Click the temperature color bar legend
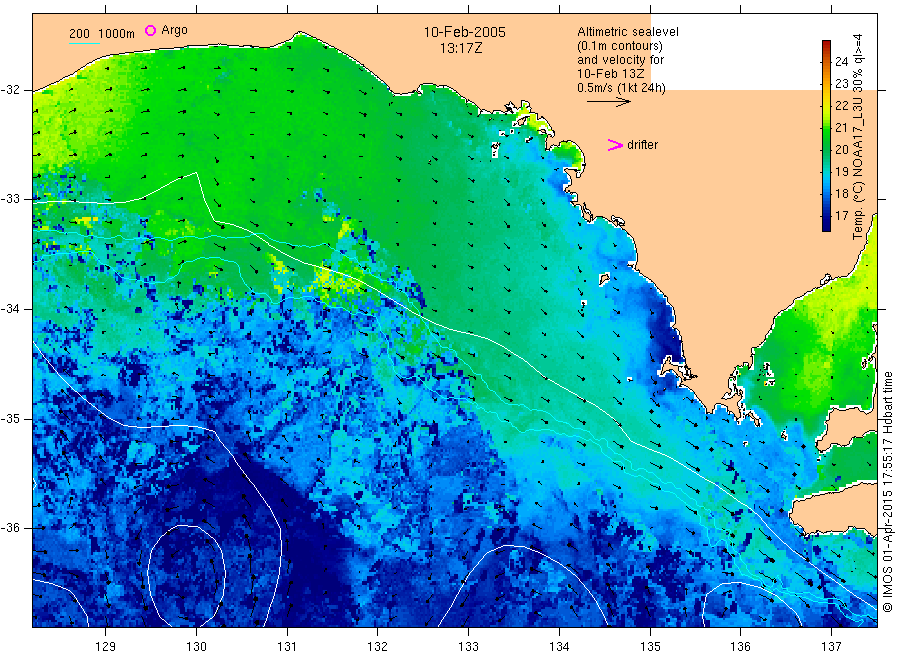Screen dimensions: 900x660 click(826, 135)
